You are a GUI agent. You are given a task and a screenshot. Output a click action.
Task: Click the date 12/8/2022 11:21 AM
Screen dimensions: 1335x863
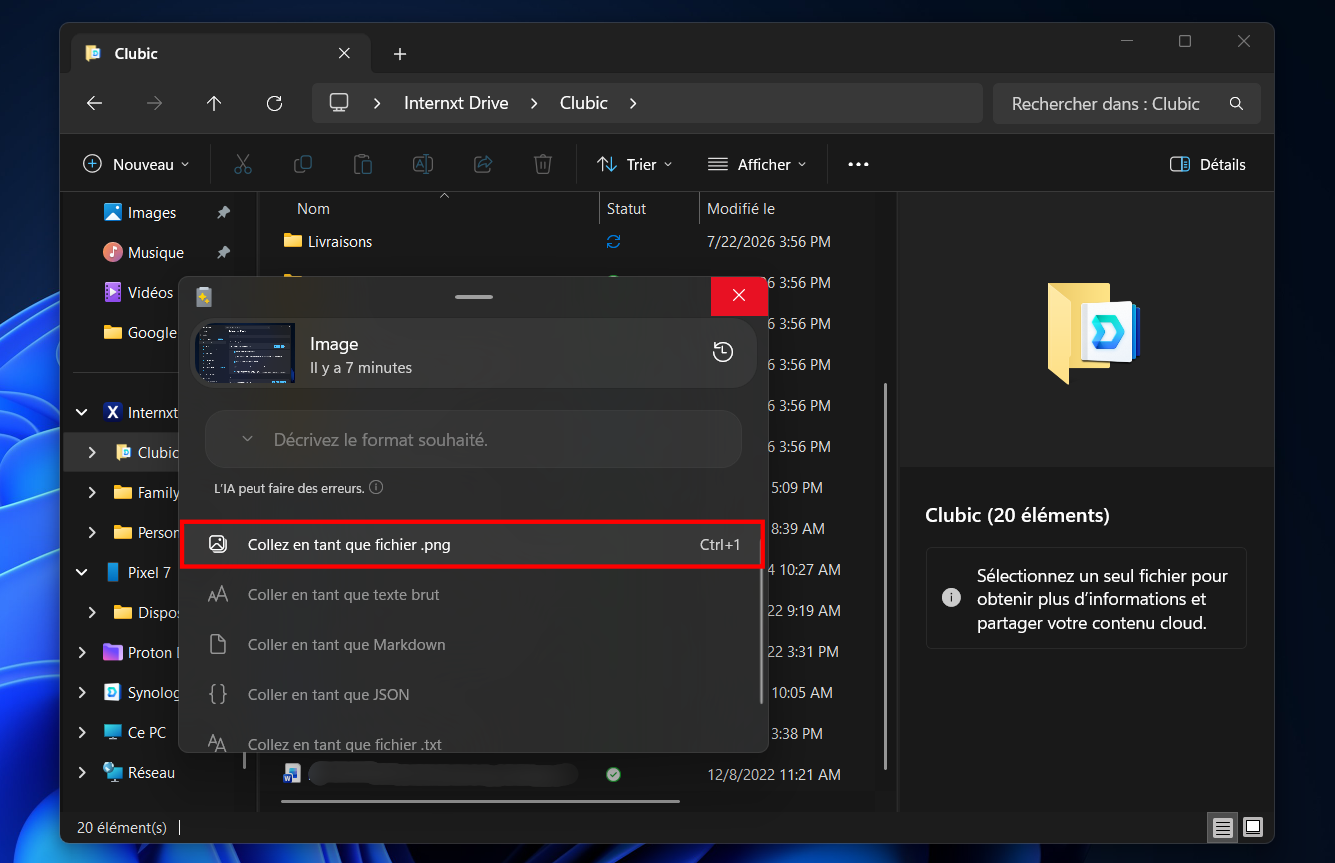coord(774,774)
